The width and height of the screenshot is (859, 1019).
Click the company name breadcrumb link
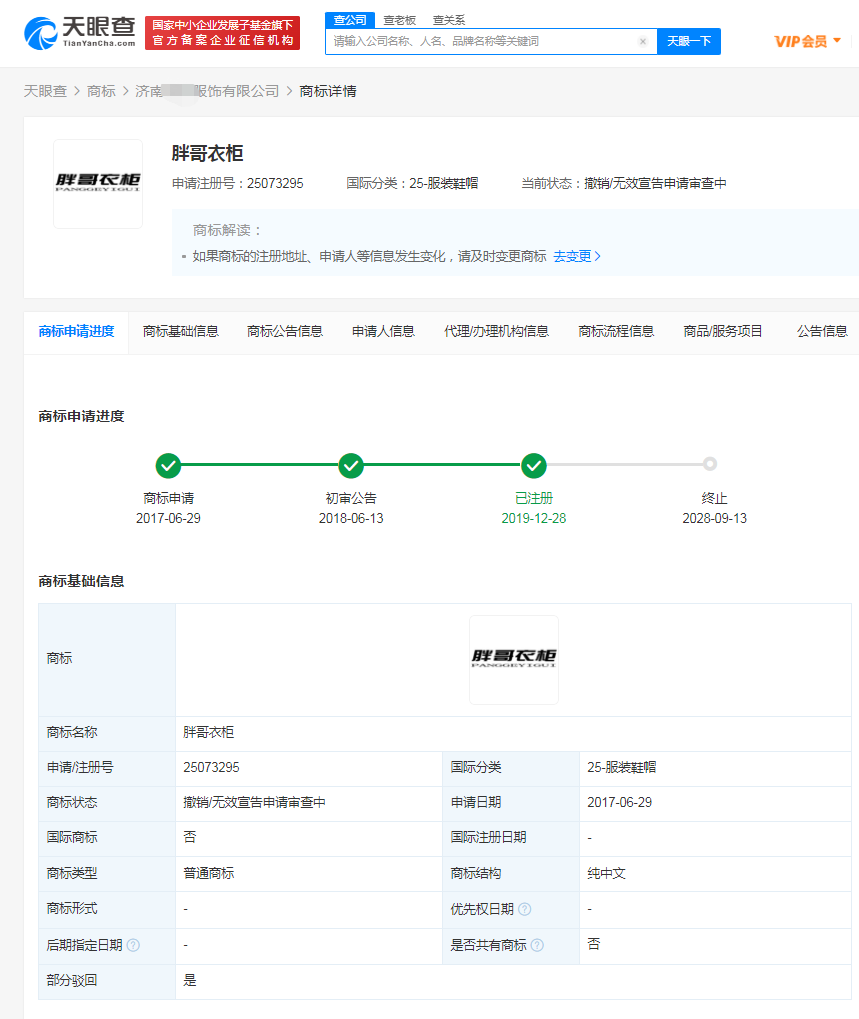point(207,91)
